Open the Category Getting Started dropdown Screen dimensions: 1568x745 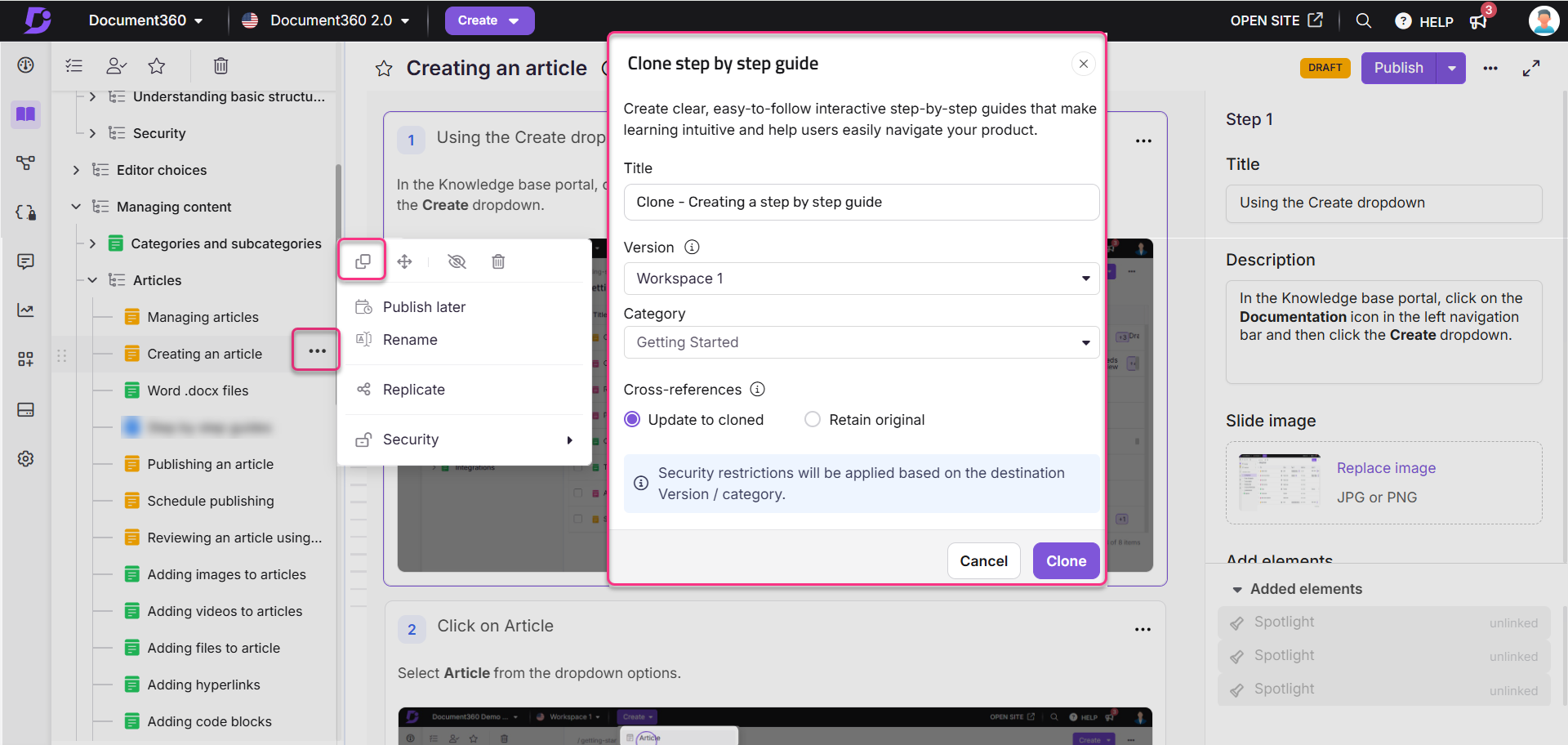861,342
